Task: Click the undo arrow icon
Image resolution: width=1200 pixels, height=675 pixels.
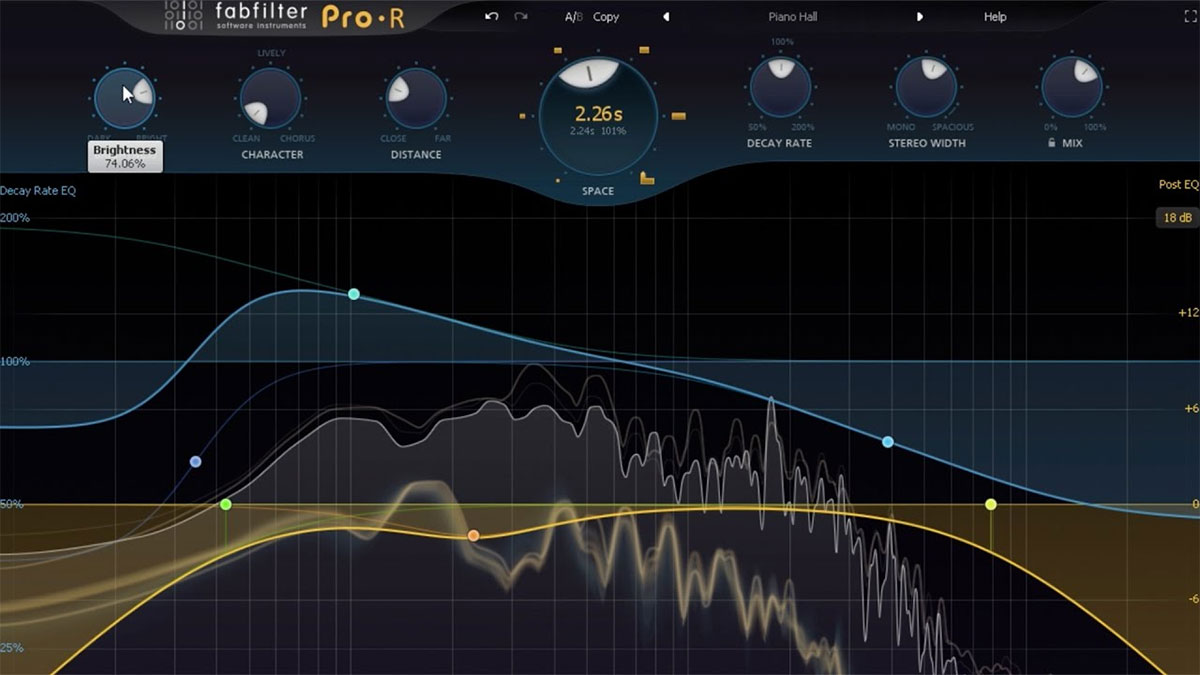Action: [x=490, y=16]
